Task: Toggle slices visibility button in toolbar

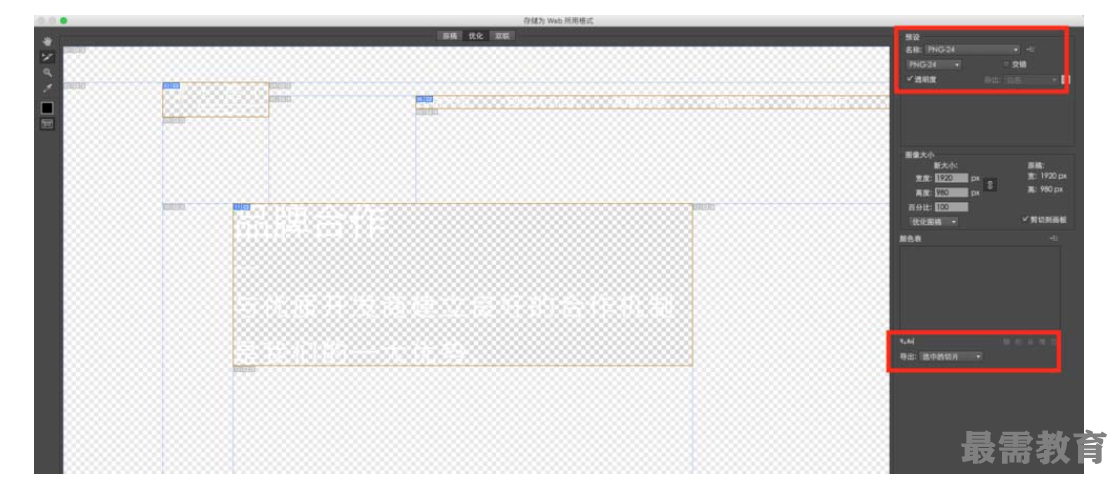Action: point(47,124)
